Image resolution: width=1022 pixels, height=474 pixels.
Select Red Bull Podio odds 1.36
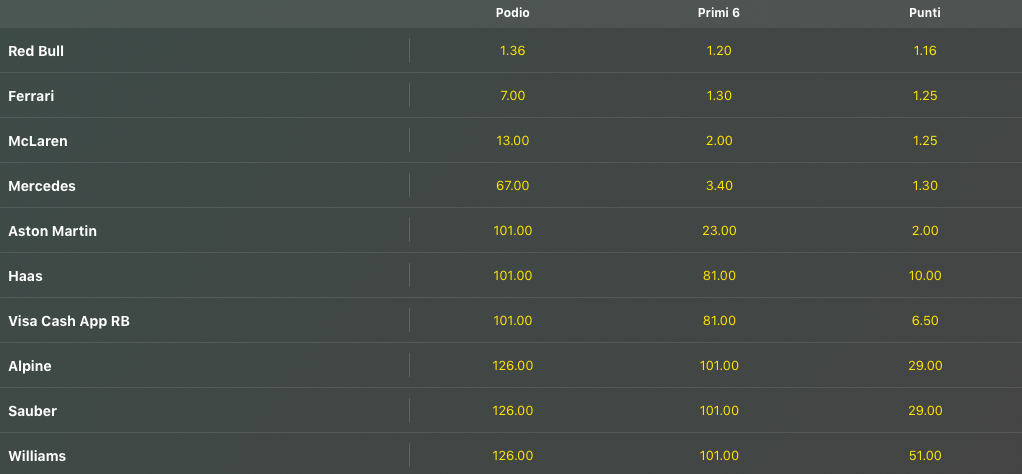[512, 51]
